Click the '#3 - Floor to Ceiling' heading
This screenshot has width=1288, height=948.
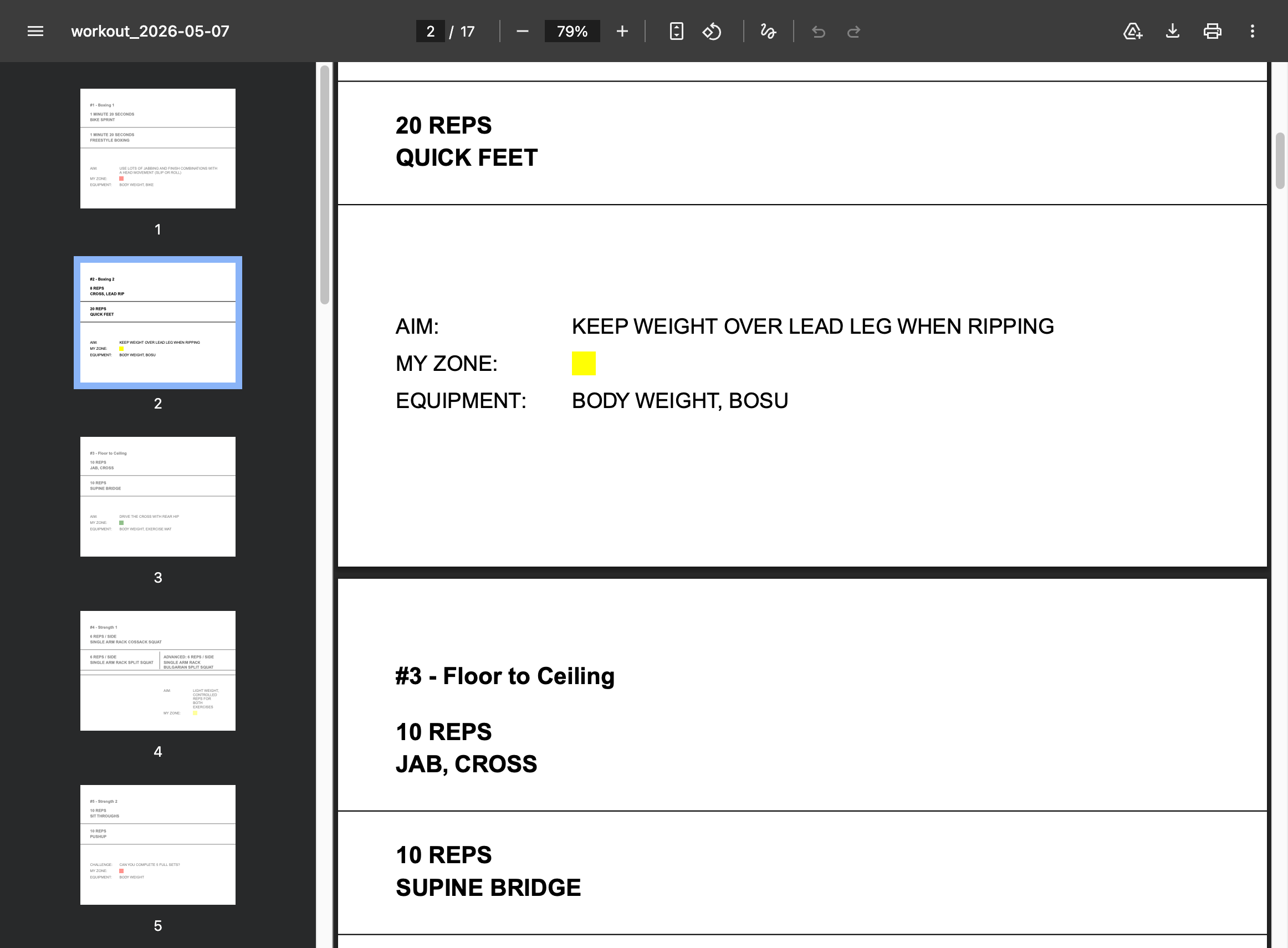(505, 676)
